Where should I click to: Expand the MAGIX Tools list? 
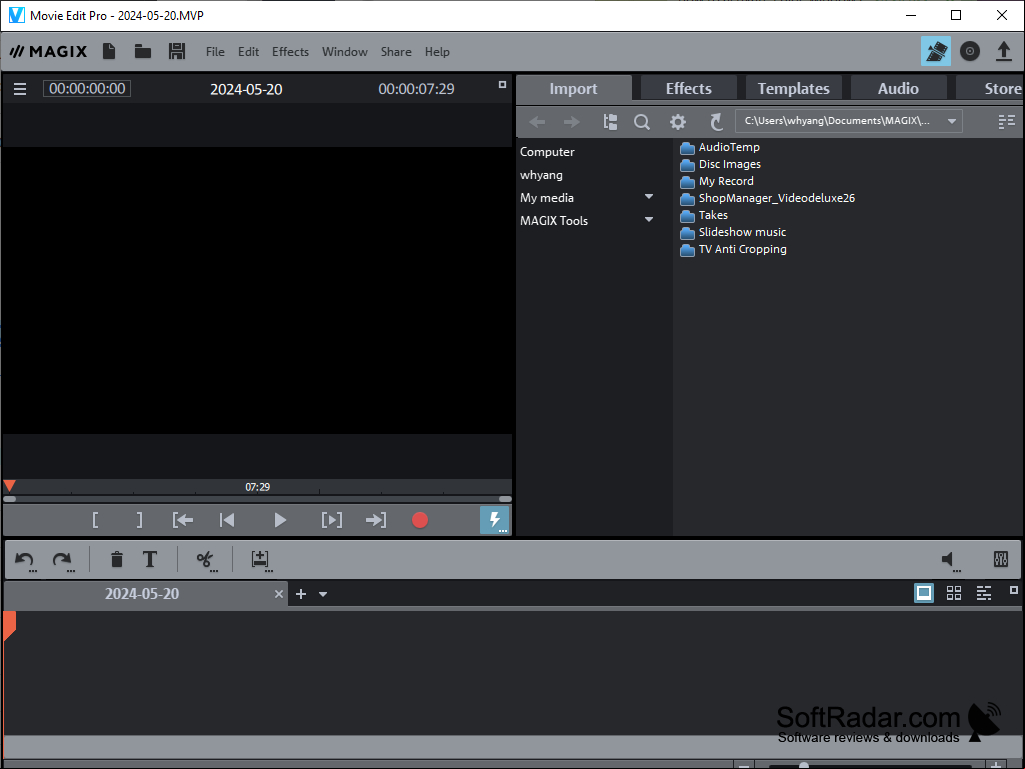(648, 220)
